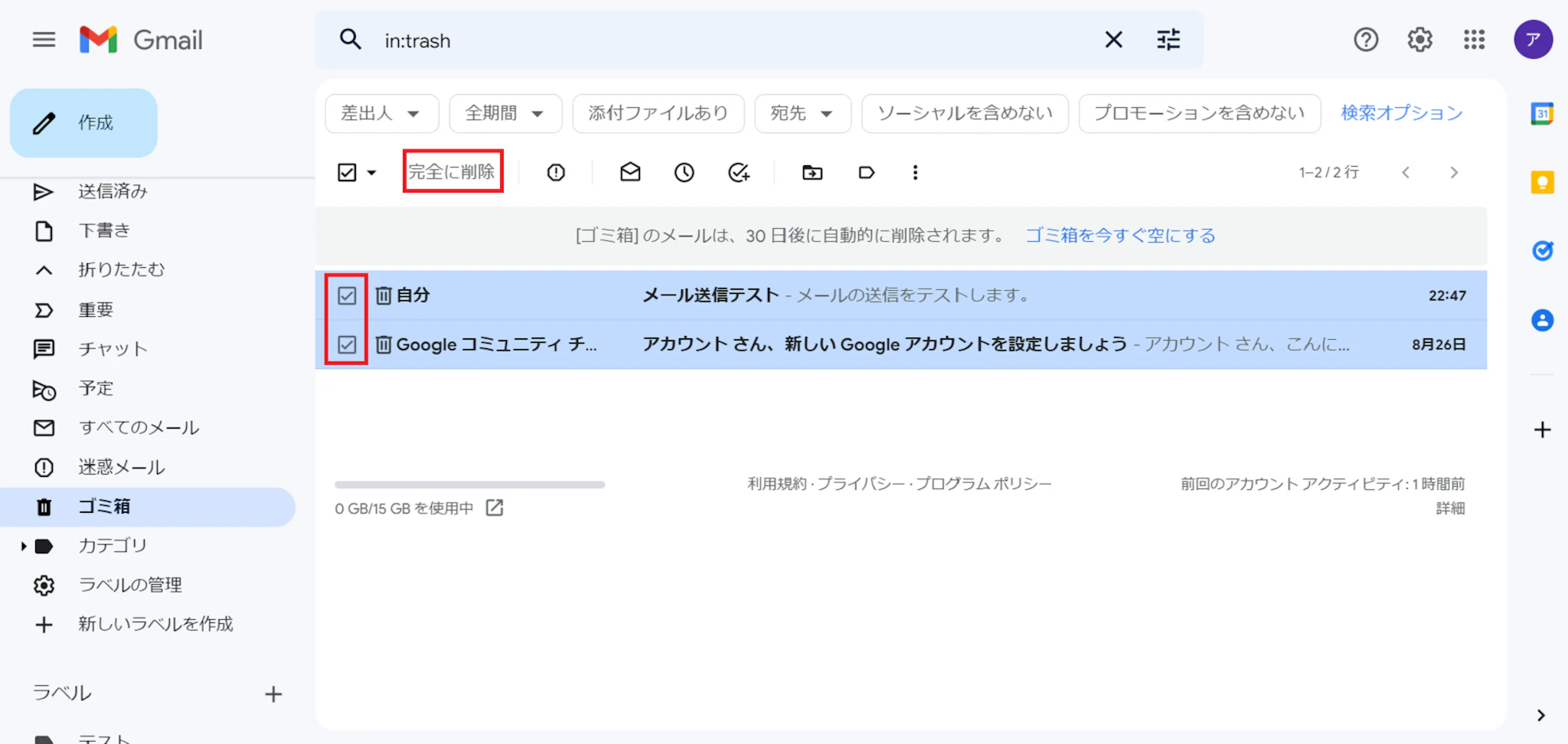Expand the カテゴリ section in sidebar
Image resolution: width=1568 pixels, height=744 pixels.
(x=24, y=546)
